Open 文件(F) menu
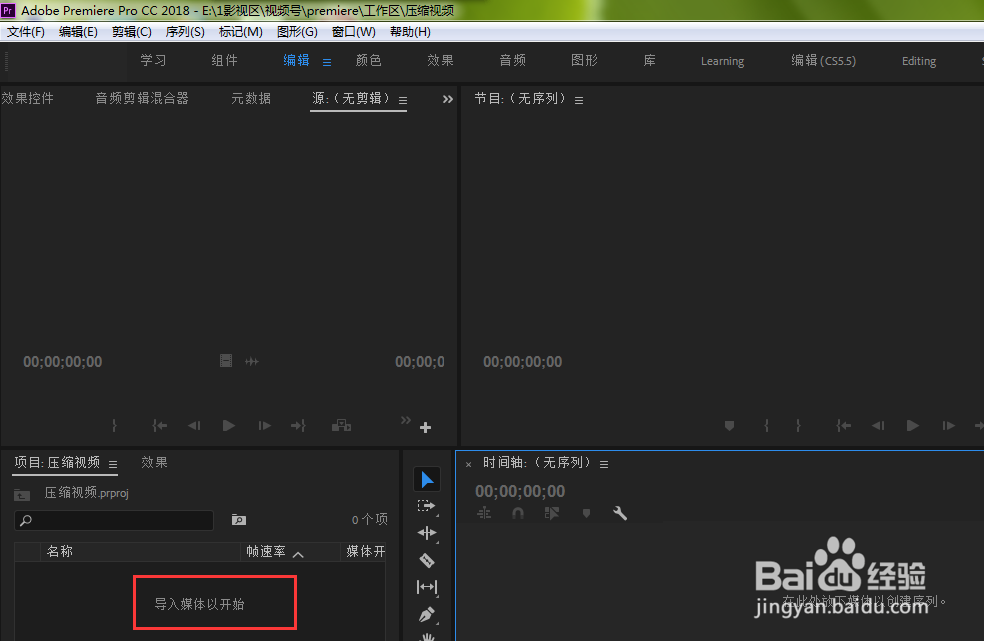Viewport: 984px width, 641px height. coord(26,31)
